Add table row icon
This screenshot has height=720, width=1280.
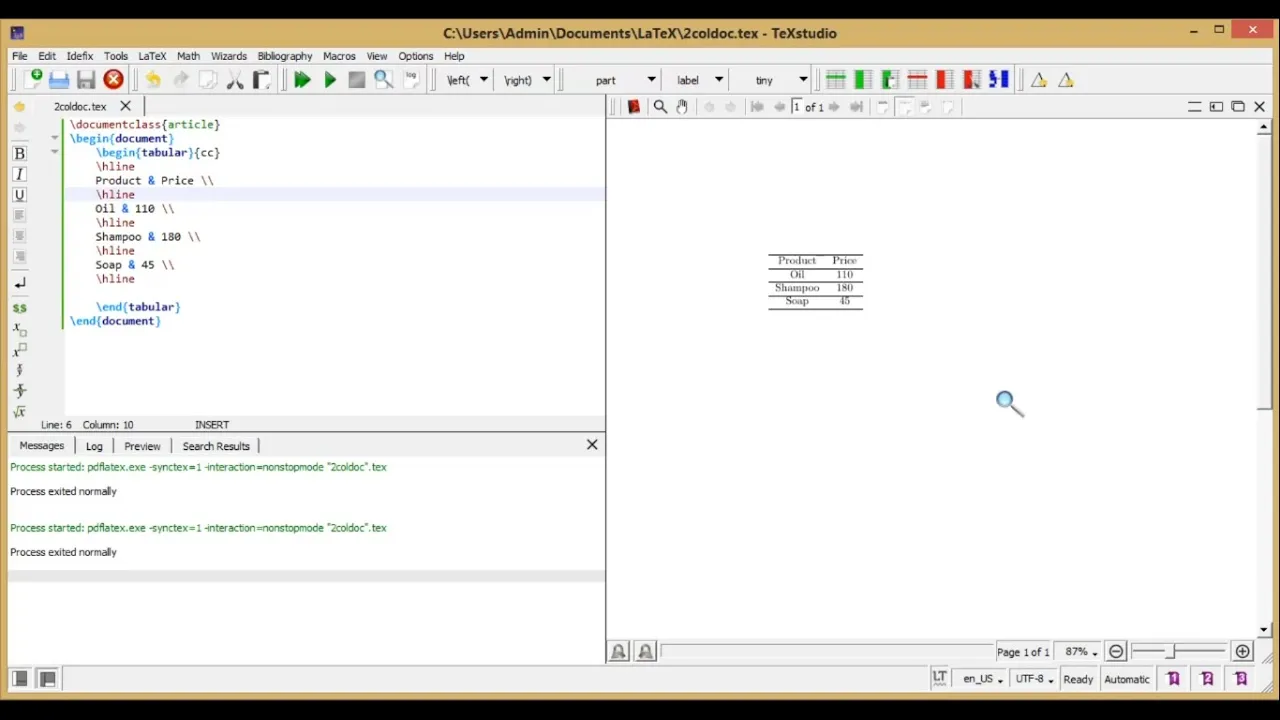[836, 80]
